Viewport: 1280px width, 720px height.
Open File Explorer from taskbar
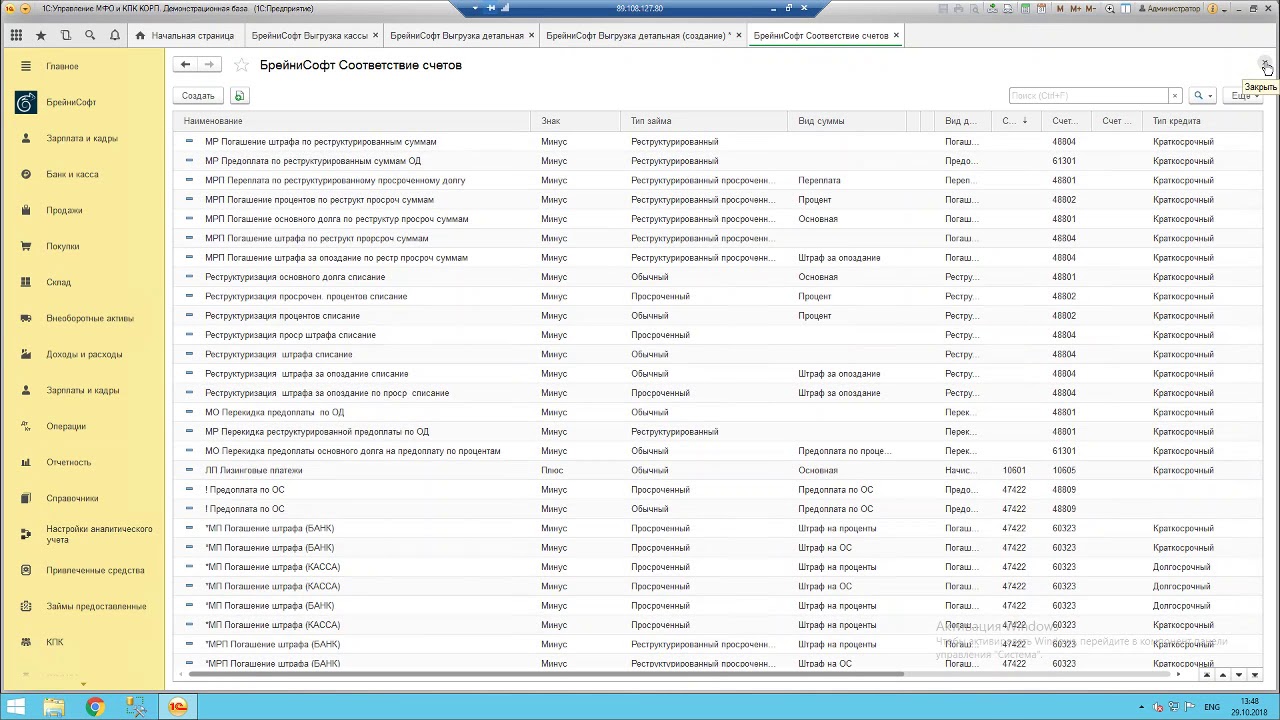click(x=54, y=707)
